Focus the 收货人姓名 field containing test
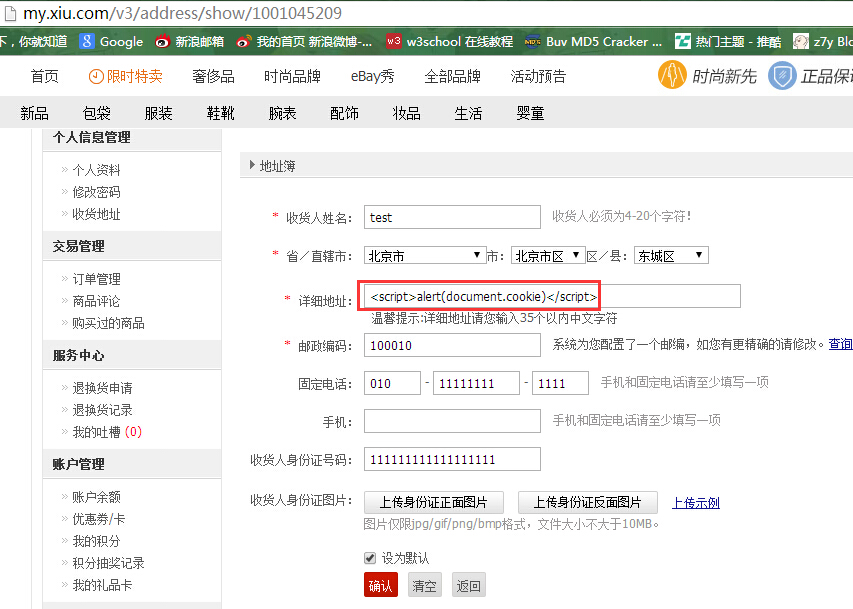 (452, 217)
